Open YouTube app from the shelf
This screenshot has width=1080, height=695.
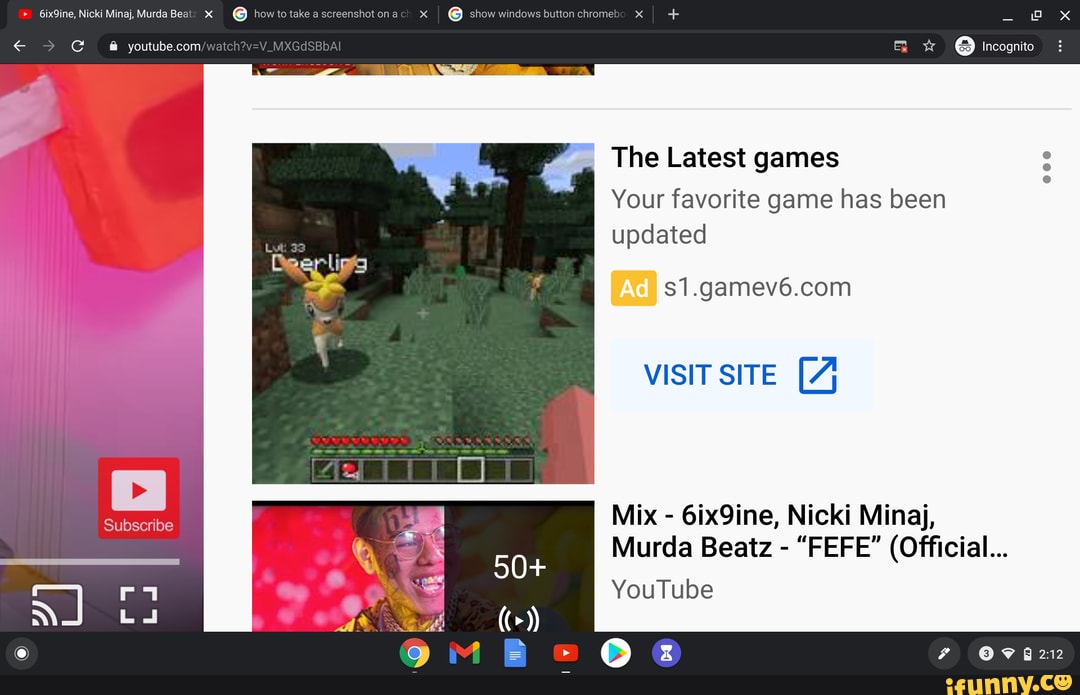565,653
